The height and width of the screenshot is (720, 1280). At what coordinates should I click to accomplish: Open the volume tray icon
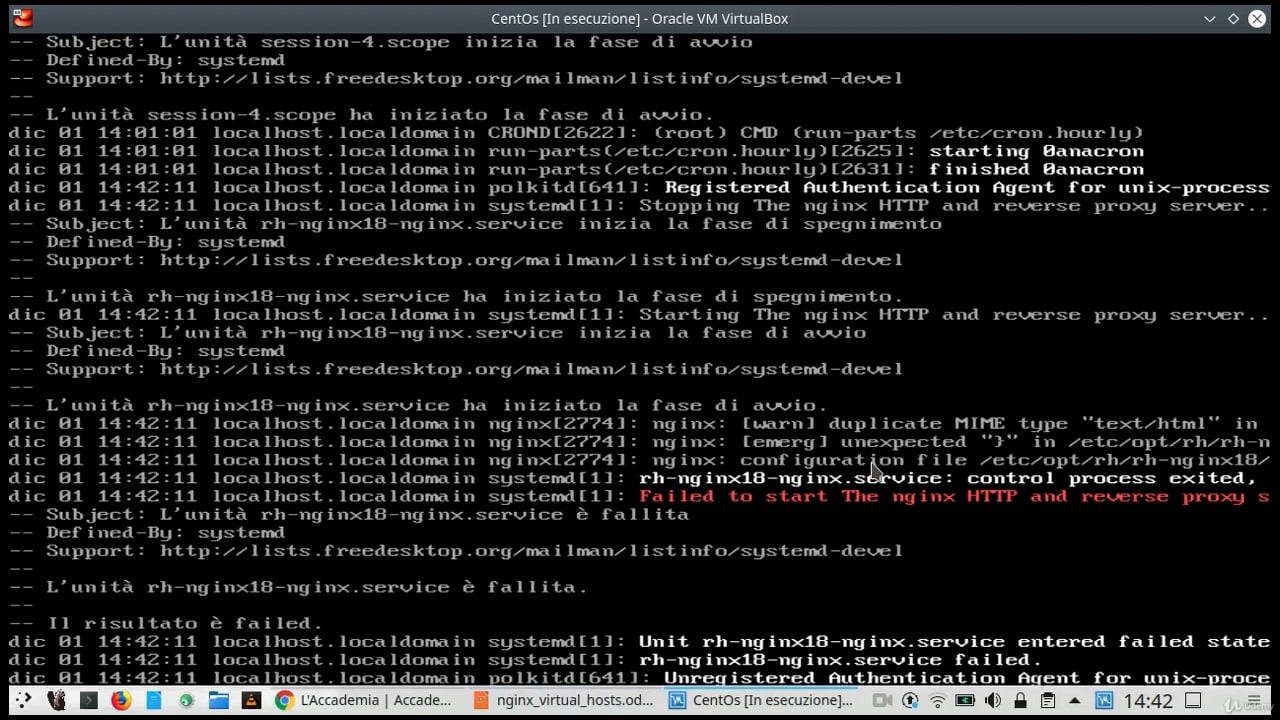992,700
